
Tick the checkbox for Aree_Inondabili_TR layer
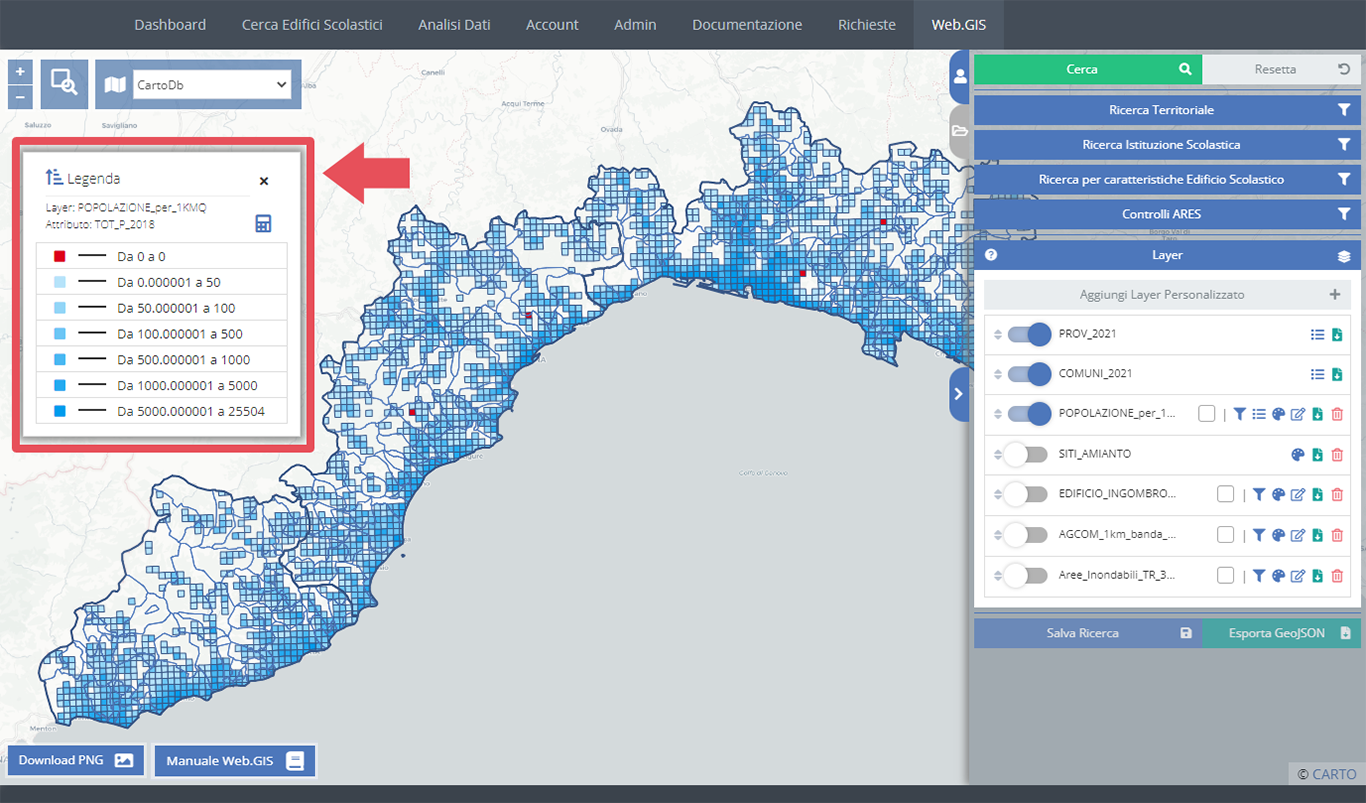pos(1226,575)
